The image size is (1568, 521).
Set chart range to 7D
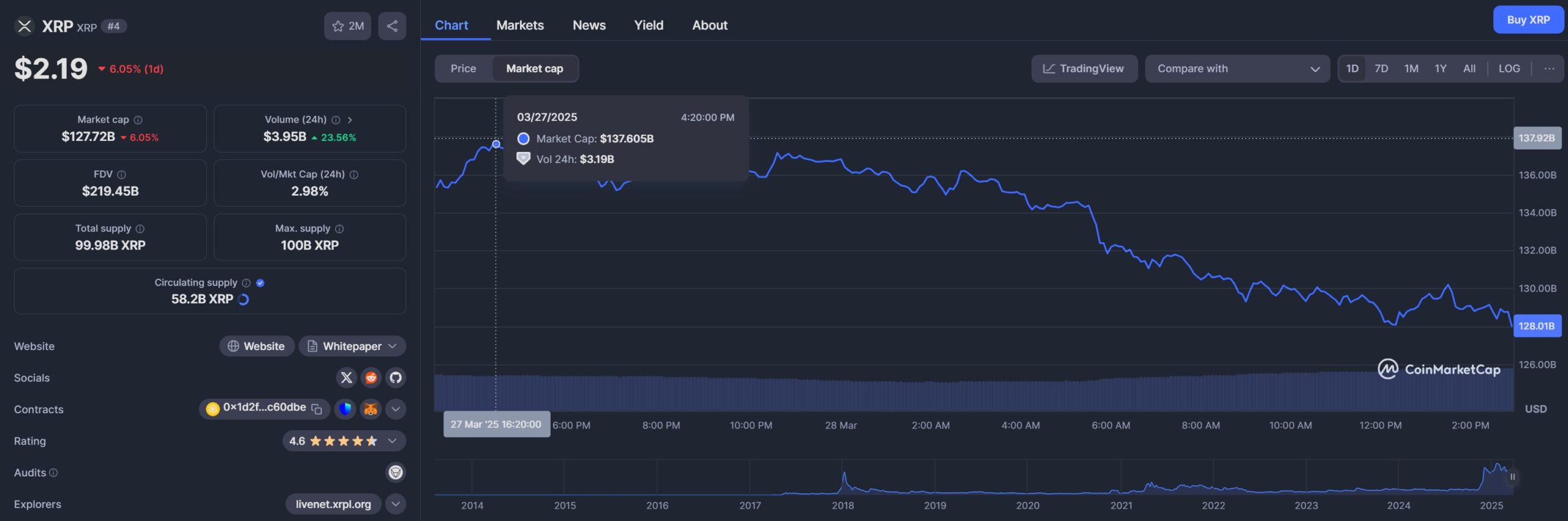click(x=1381, y=69)
